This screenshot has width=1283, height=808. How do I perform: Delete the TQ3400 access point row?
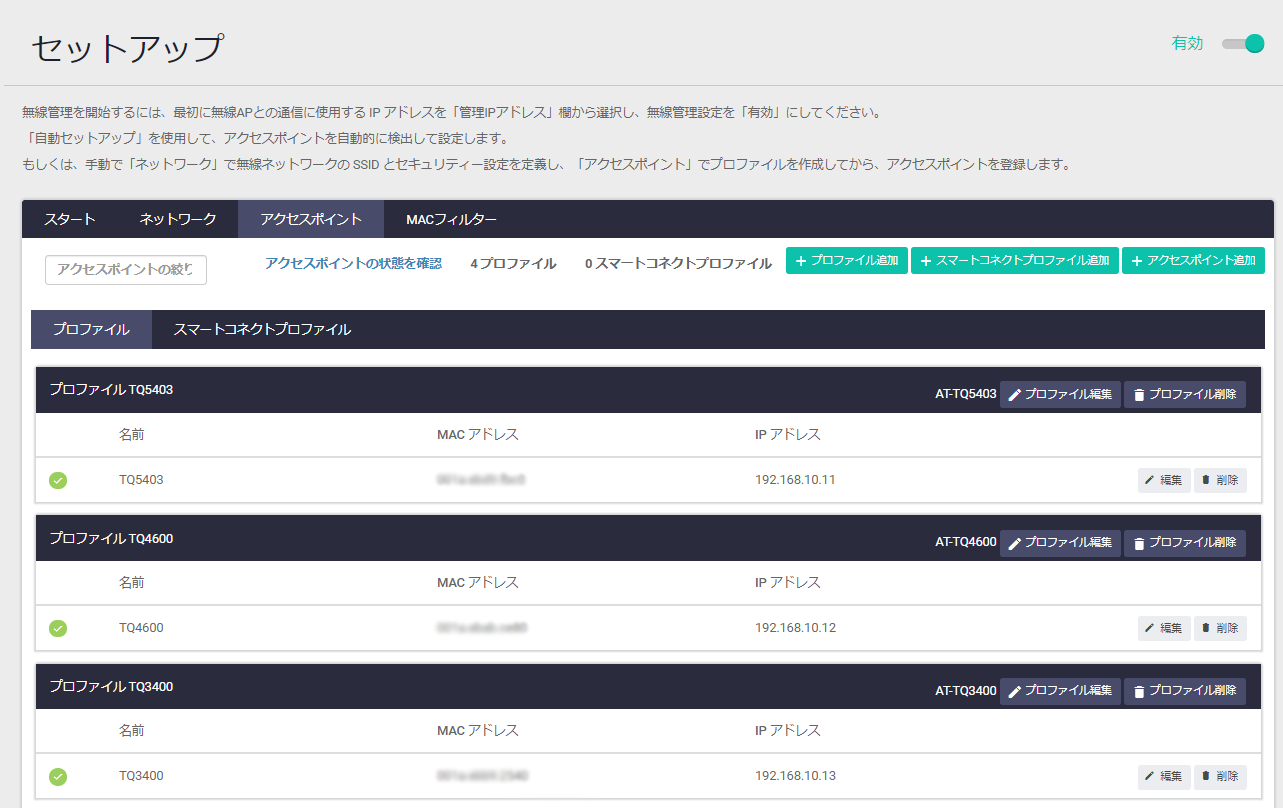point(1220,776)
